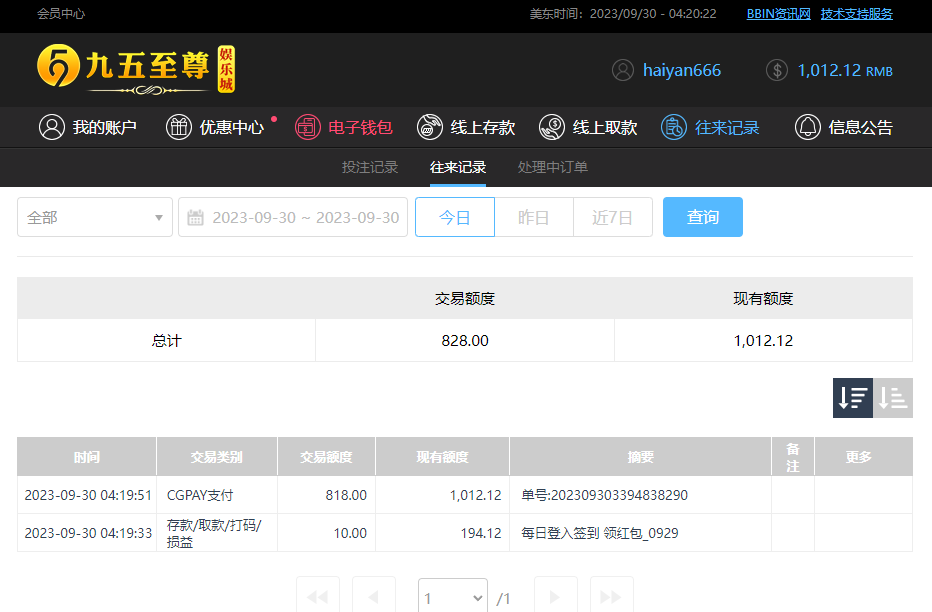
Task: Click the username haiyan666
Action: pyautogui.click(x=682, y=70)
